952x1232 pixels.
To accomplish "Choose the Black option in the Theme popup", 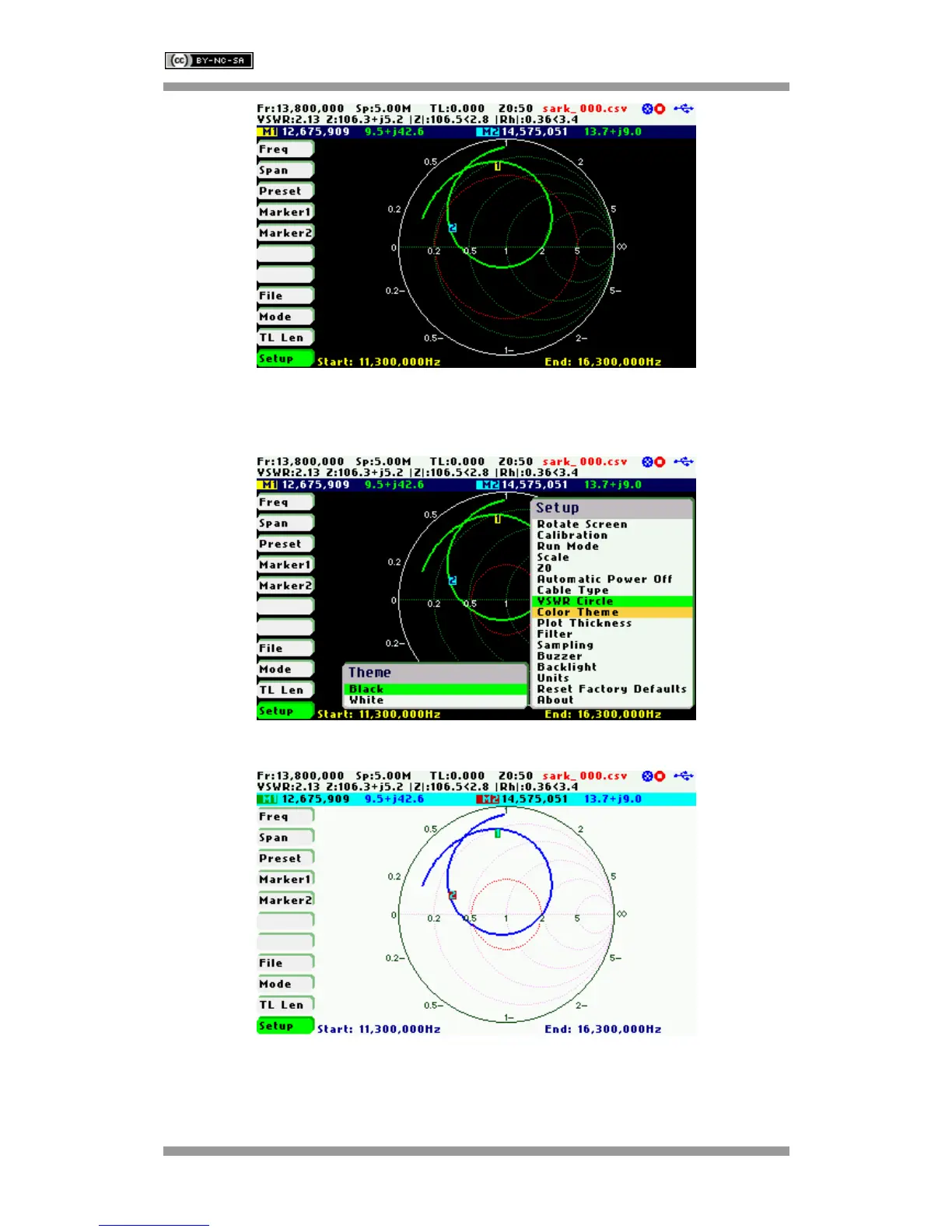I will click(x=434, y=689).
